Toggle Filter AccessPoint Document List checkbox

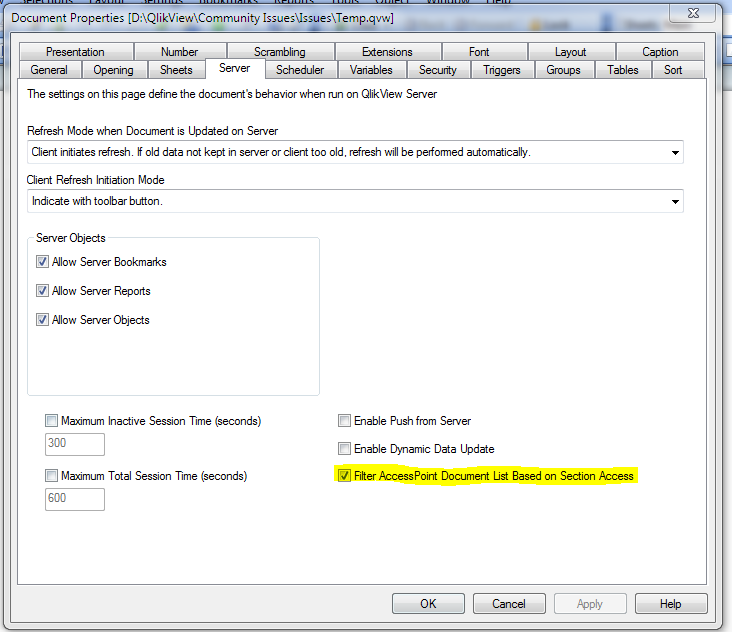(x=345, y=476)
